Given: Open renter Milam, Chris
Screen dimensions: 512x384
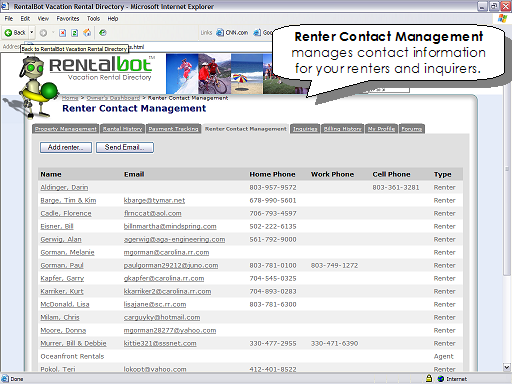Looking at the screenshot, I should pos(60,317).
